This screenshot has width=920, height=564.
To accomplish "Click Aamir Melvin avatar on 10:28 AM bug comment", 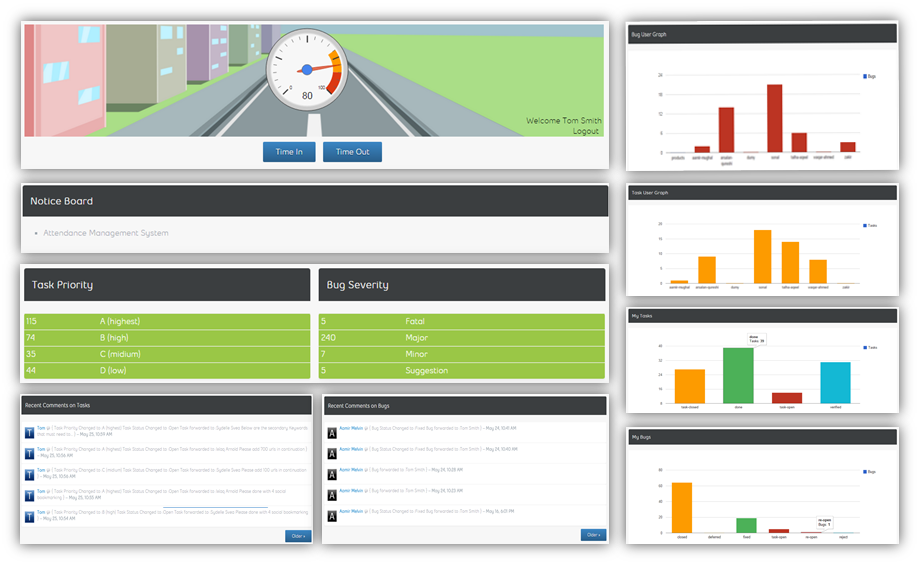I will 332,475.
